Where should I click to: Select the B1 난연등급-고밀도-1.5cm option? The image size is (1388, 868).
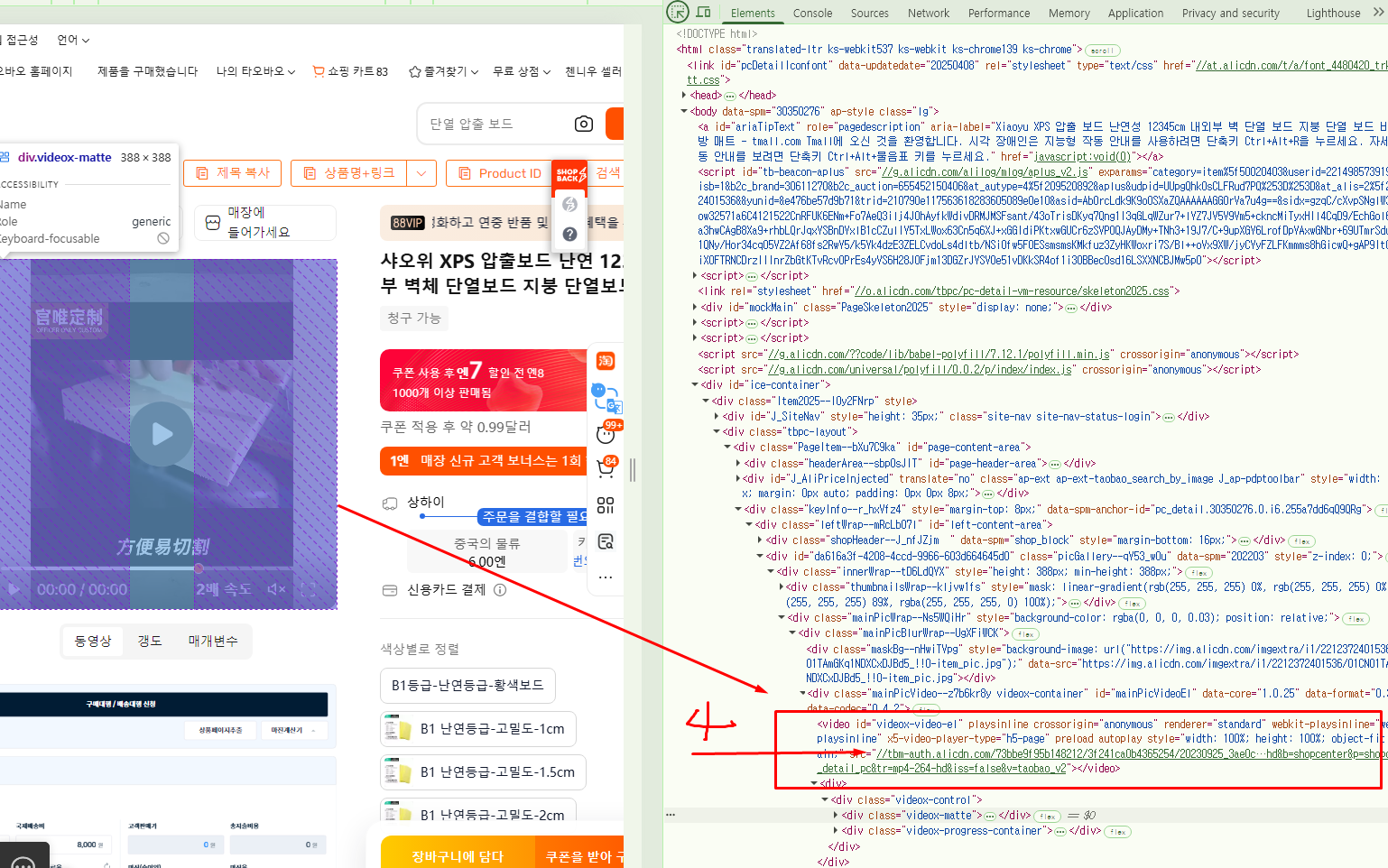click(x=483, y=772)
